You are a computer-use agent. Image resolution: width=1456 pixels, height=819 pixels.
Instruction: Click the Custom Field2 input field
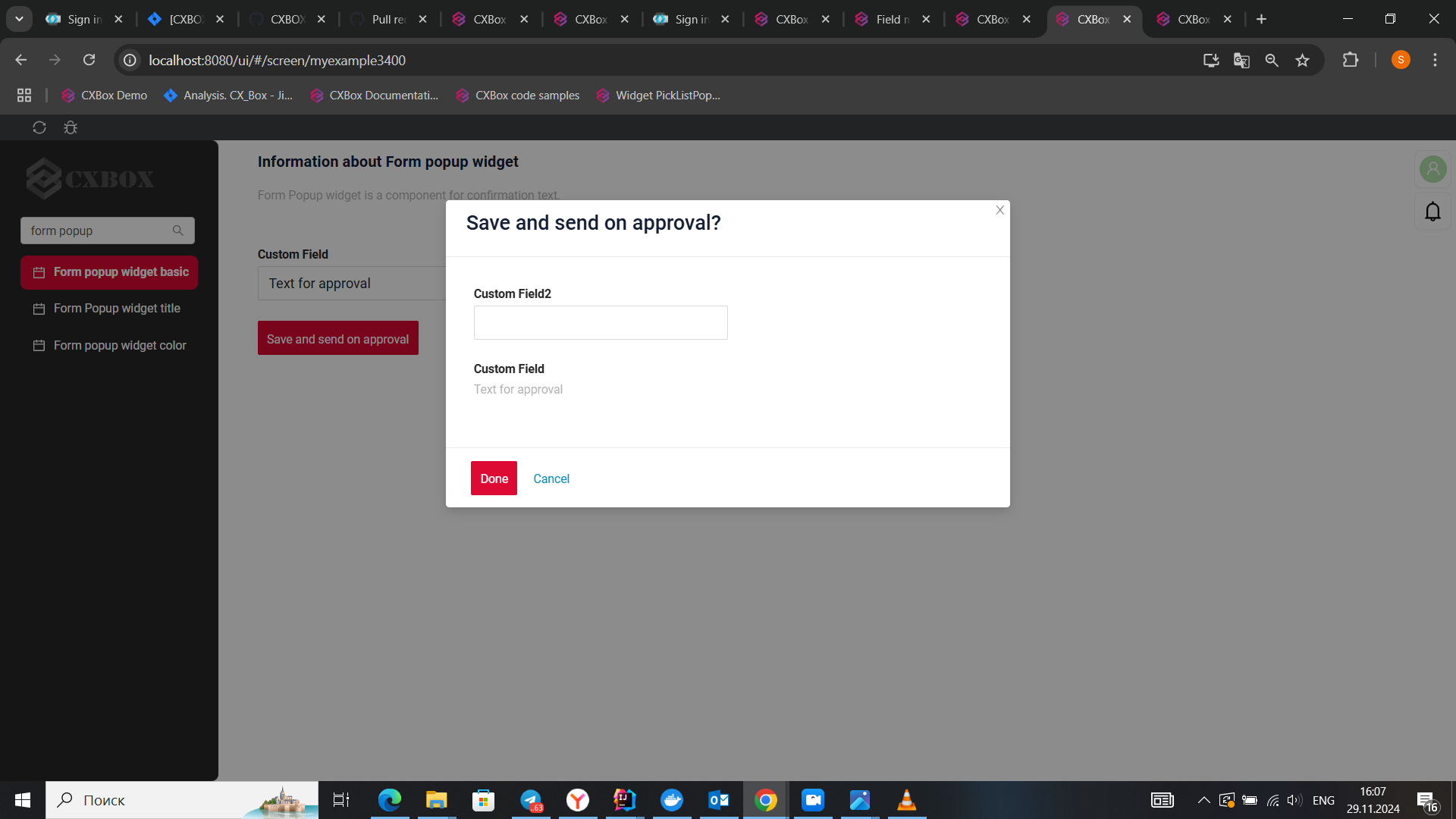tap(601, 323)
